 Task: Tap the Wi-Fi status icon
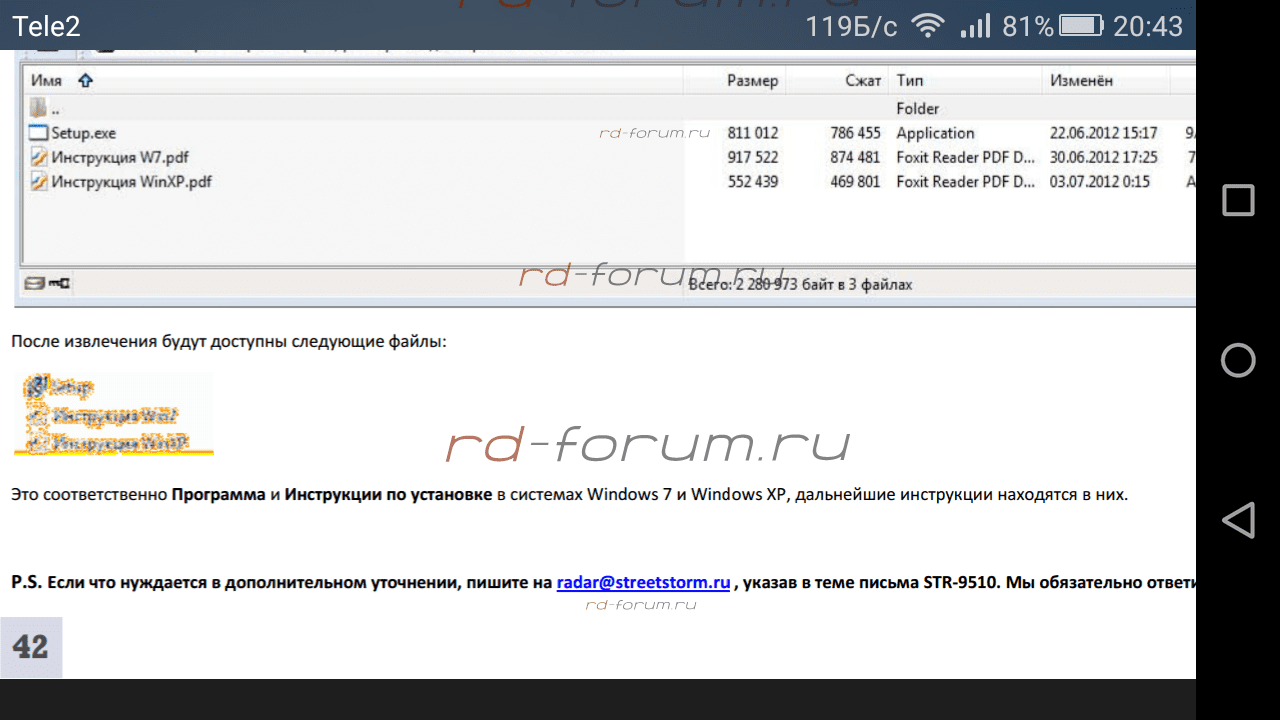[x=929, y=26]
